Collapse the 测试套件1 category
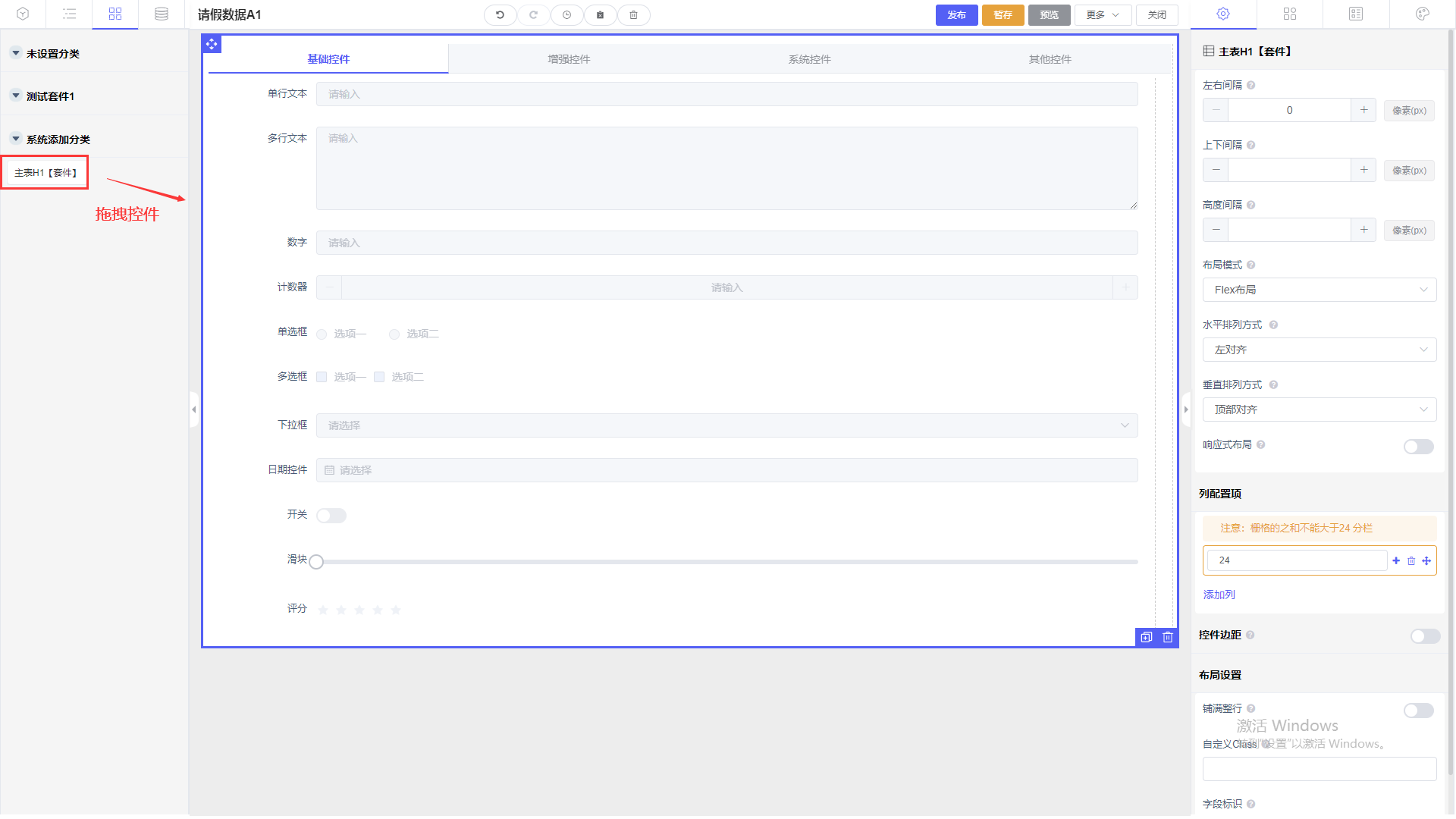Screen dimensions: 1456x819 pos(16,96)
